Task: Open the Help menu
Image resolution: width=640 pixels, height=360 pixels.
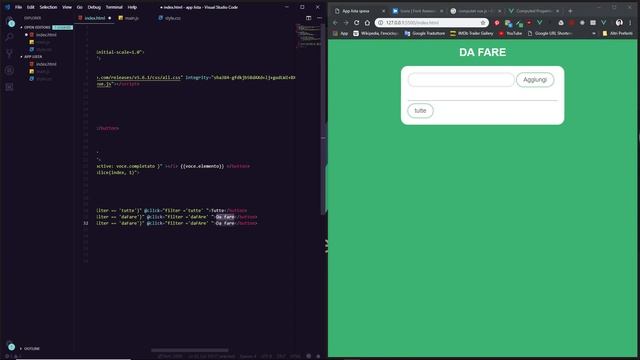Action: 132,7
